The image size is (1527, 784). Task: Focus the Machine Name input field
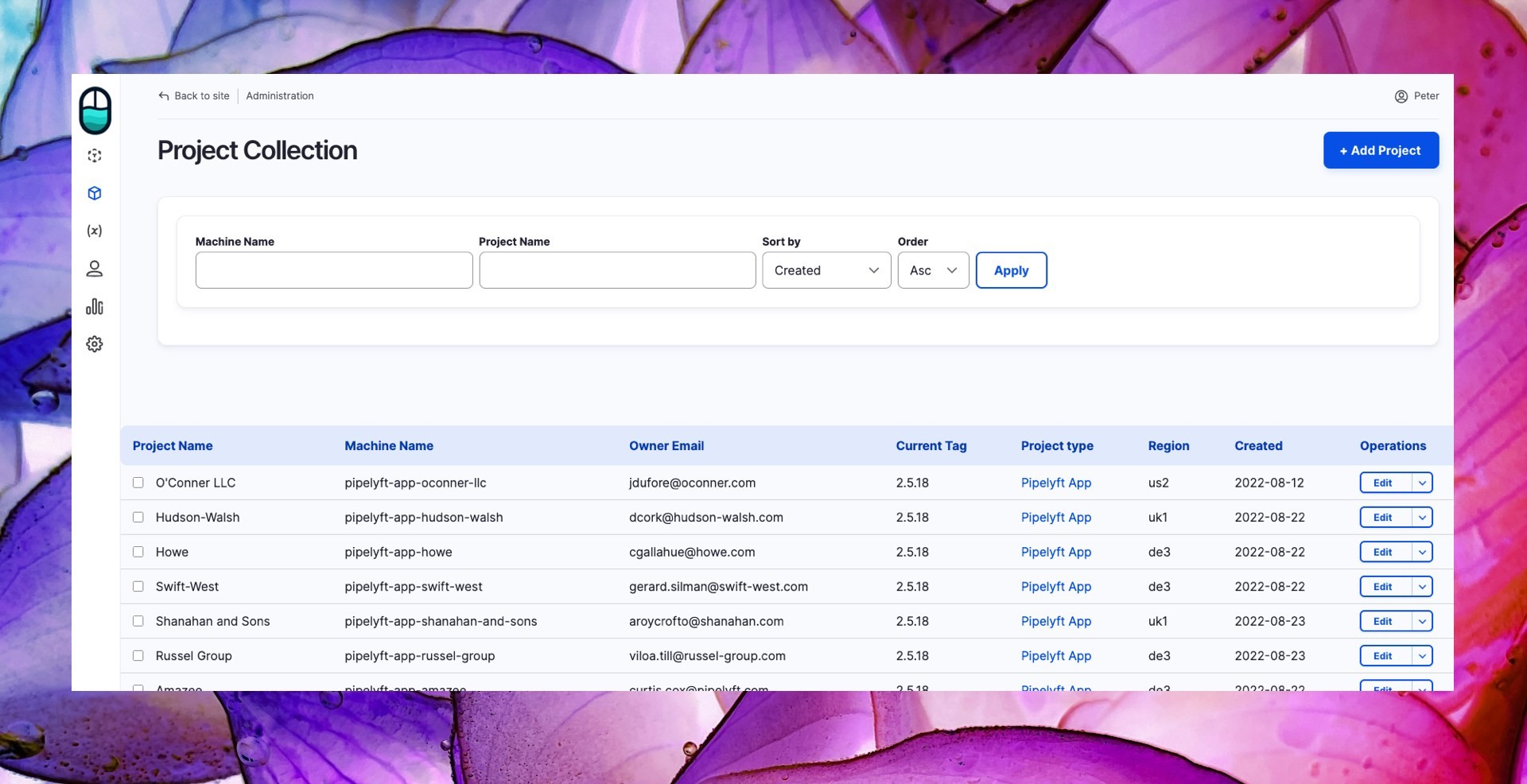coord(334,270)
